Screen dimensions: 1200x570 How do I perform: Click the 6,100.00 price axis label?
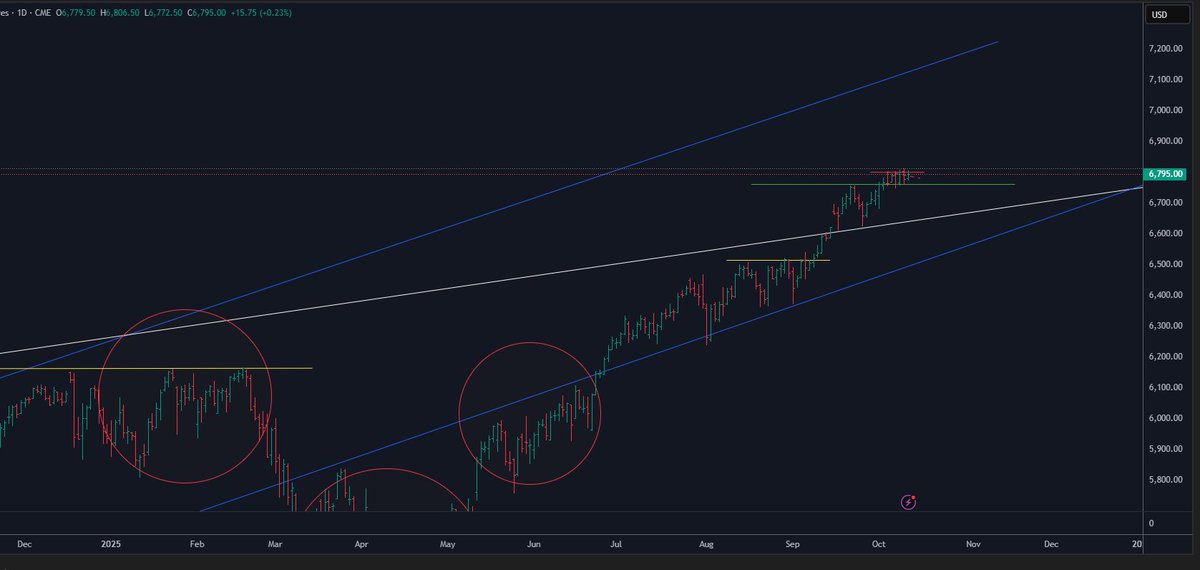1166,387
